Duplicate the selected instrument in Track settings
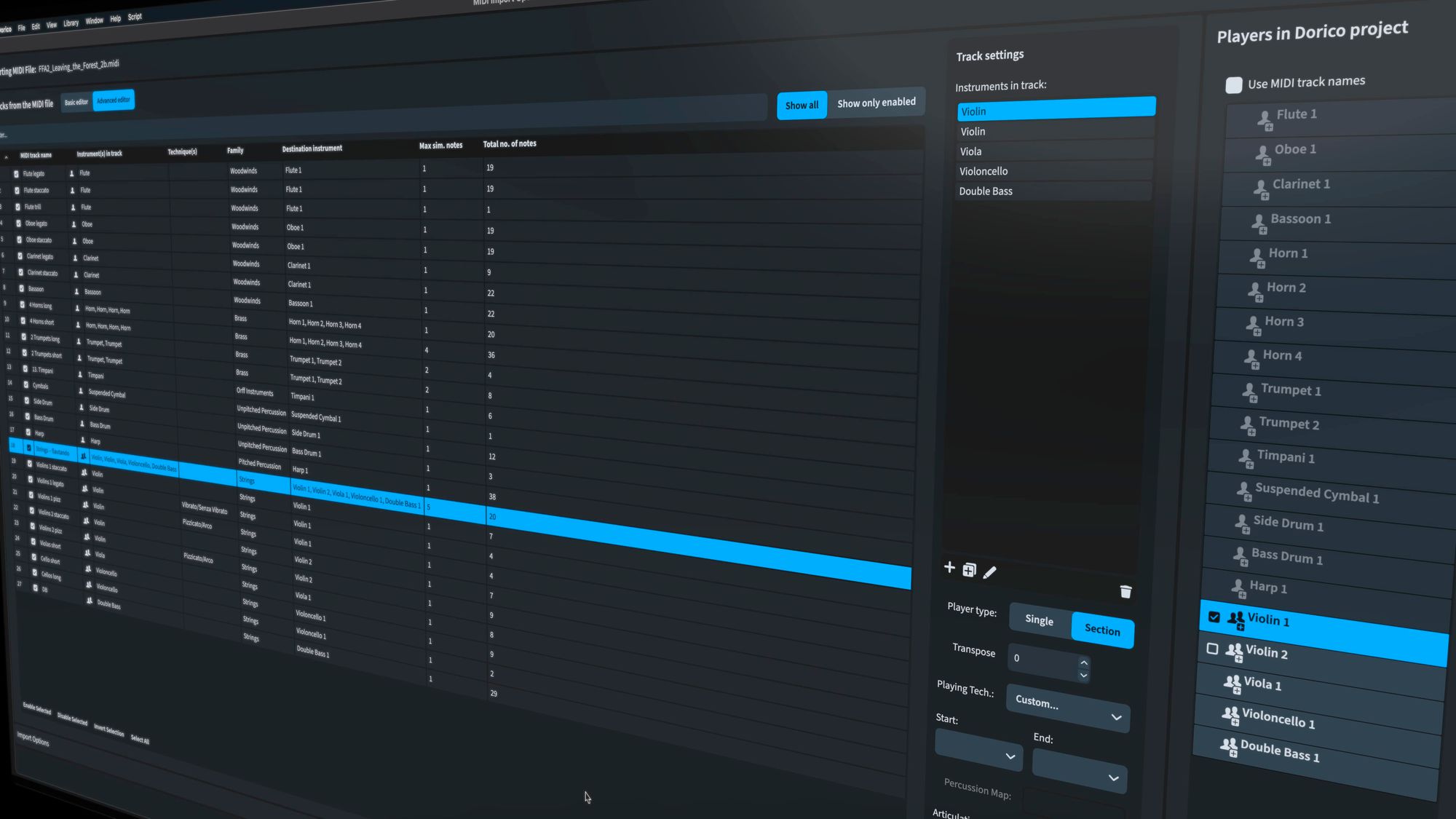The image size is (1456, 819). 970,570
